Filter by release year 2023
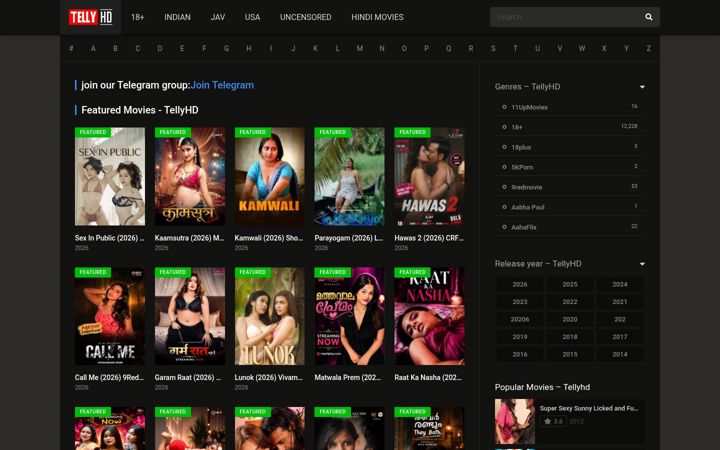The height and width of the screenshot is (450, 720). pos(520,302)
